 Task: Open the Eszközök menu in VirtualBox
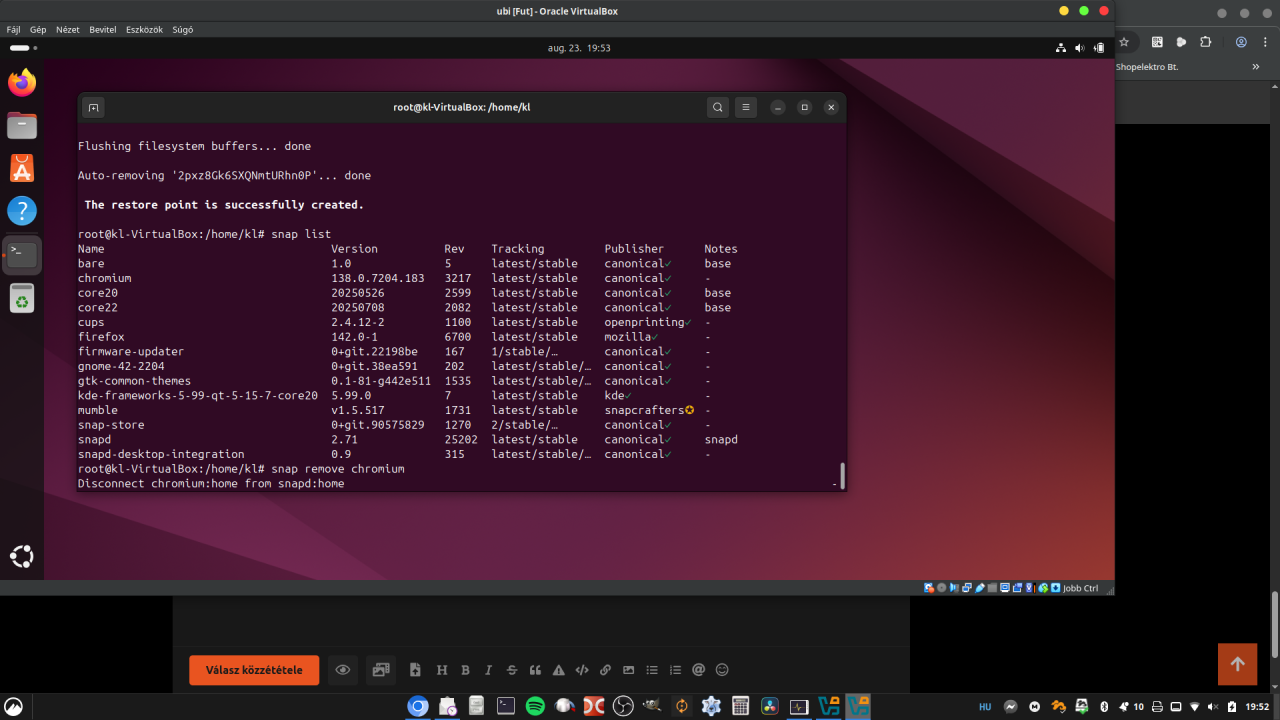pyautogui.click(x=144, y=30)
